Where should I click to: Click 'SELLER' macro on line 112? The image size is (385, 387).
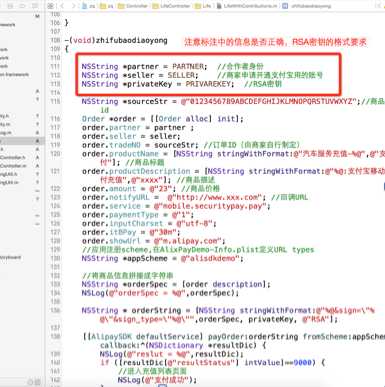183,75
